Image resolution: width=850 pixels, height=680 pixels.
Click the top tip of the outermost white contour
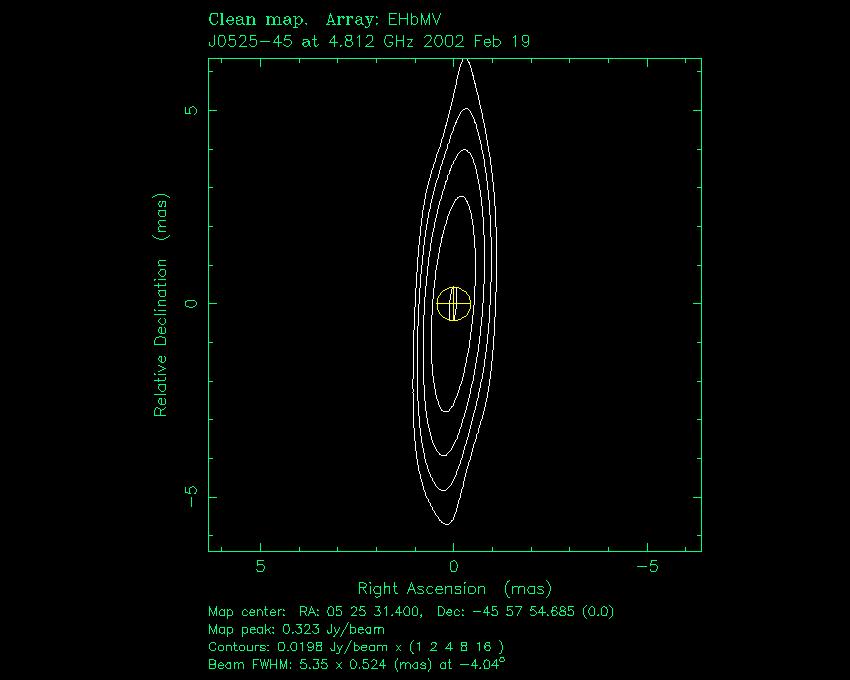coord(465,60)
